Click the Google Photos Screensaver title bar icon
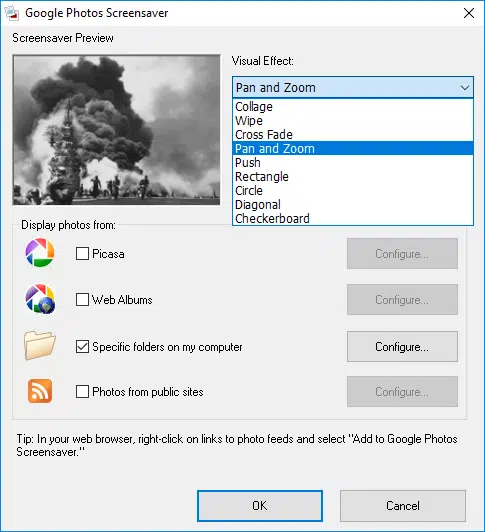 pyautogui.click(x=11, y=13)
